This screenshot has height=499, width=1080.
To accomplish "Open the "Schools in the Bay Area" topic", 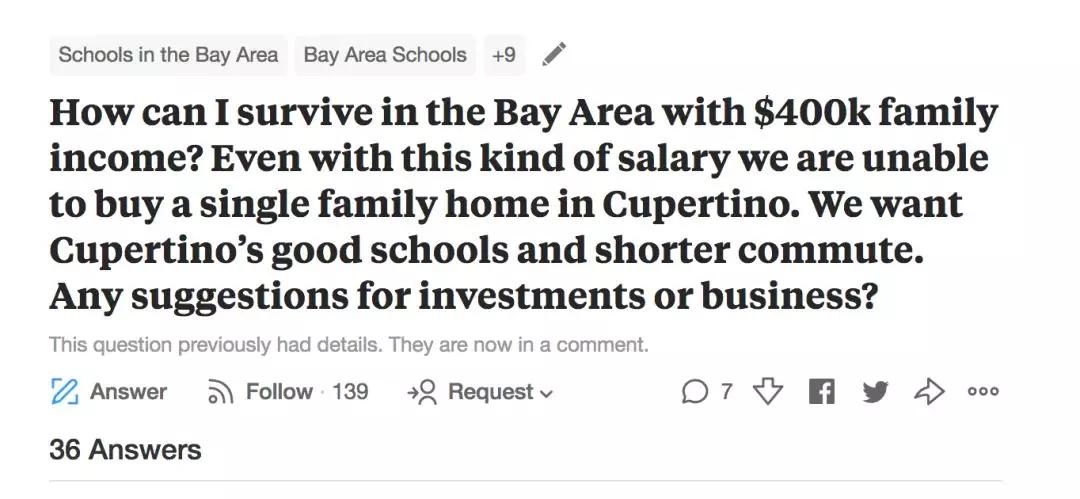I will tap(168, 55).
